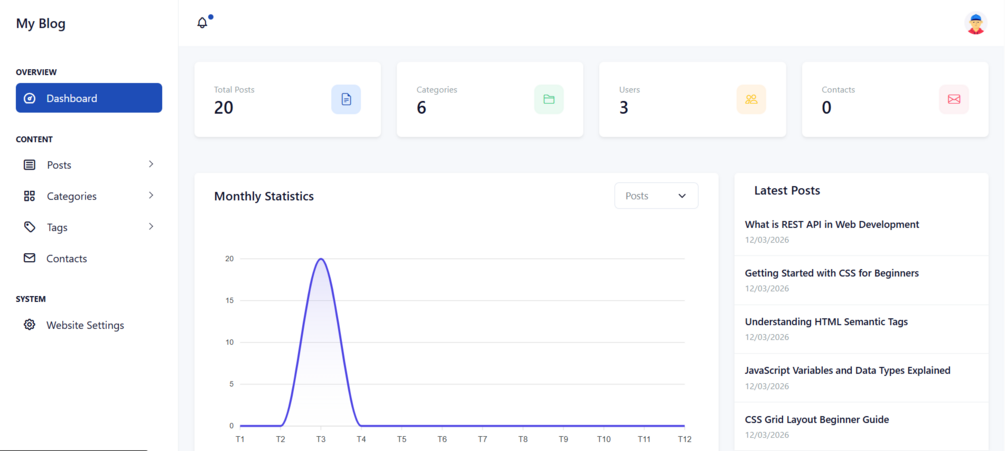The height and width of the screenshot is (451, 1005).
Task: Click the notification bell icon
Action: tap(202, 23)
